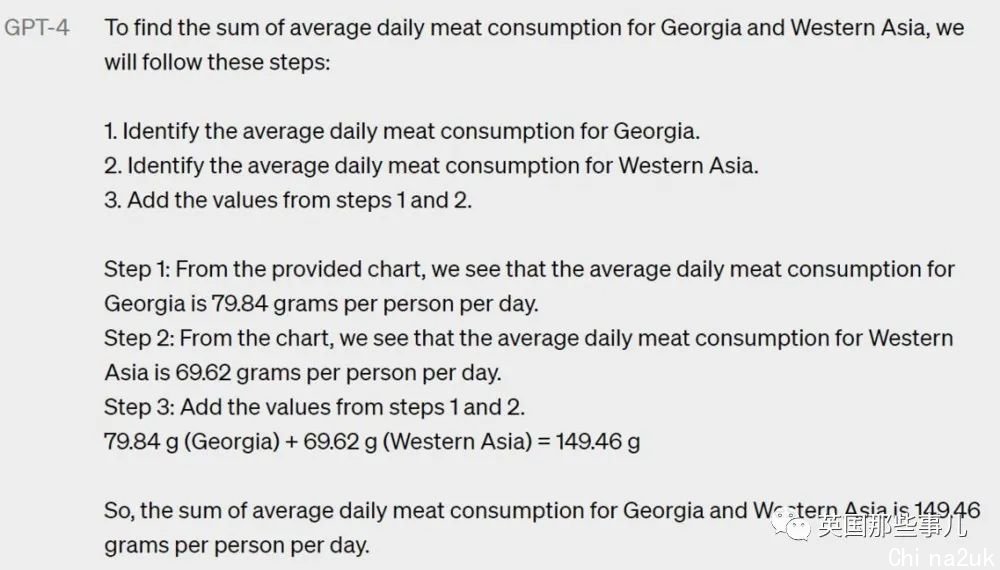Image resolution: width=1000 pixels, height=570 pixels.
Task: Click the 'Step 2:' label text
Action: [139, 338]
